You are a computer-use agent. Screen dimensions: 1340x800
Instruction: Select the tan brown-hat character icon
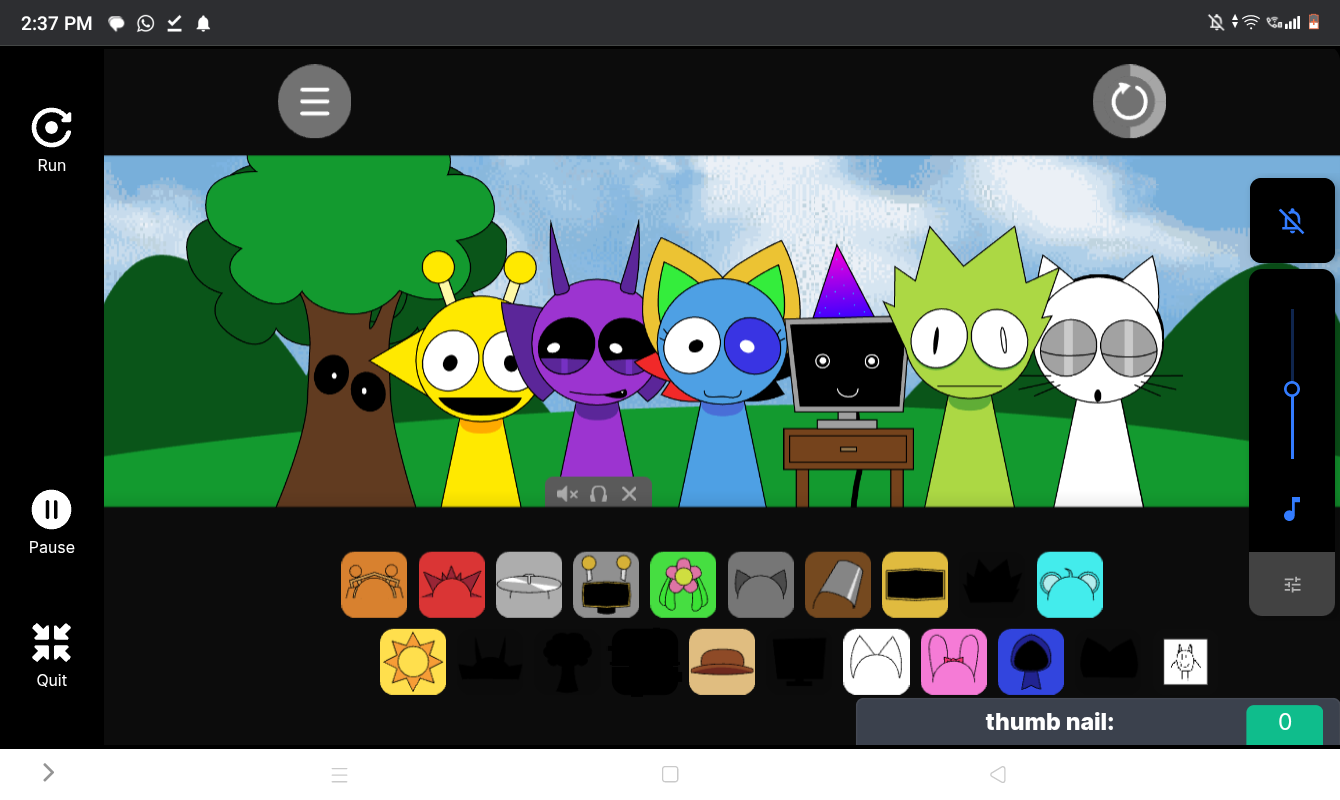pyautogui.click(x=722, y=662)
